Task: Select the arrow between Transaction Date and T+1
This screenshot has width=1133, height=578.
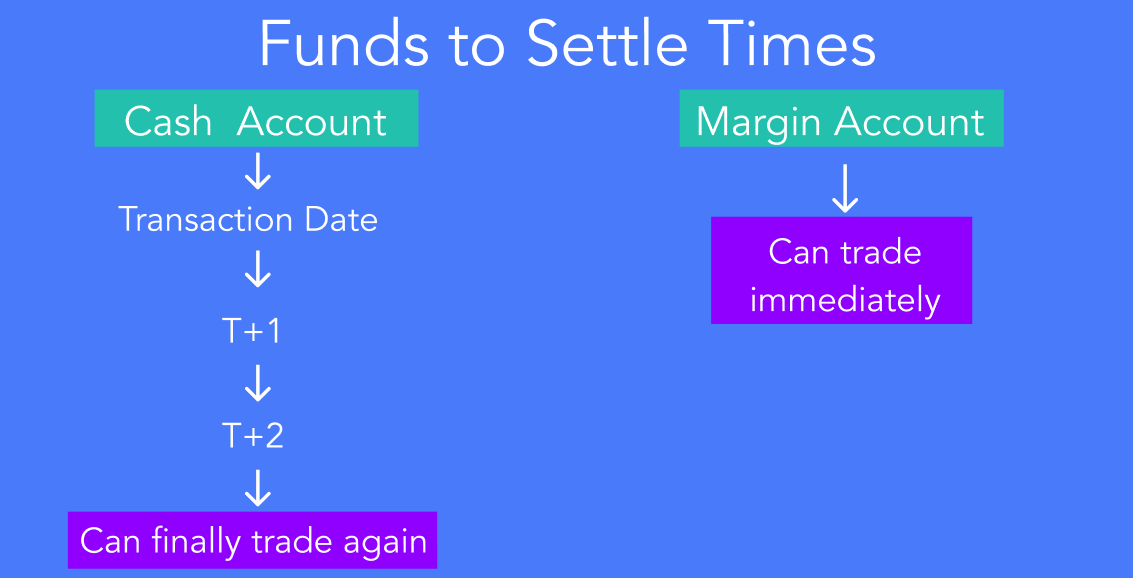Action: coord(257,270)
